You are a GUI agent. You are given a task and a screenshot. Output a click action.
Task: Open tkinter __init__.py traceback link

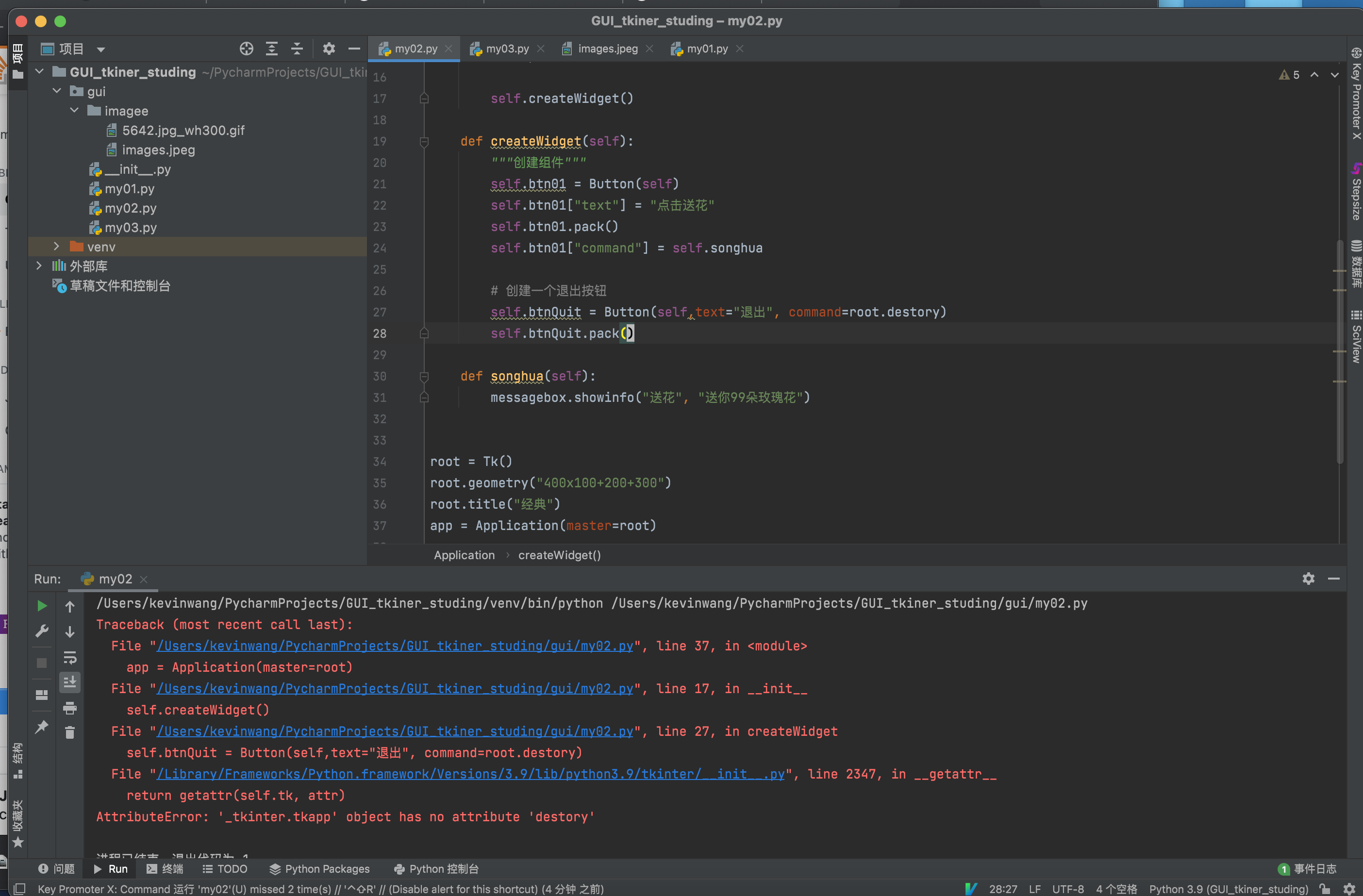pos(471,775)
